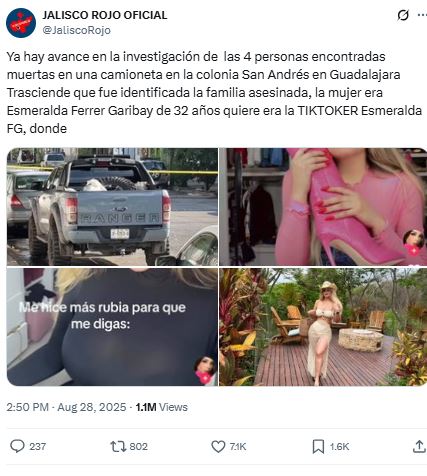
Task: Click the reply speech bubble icon
Action: 17,446
